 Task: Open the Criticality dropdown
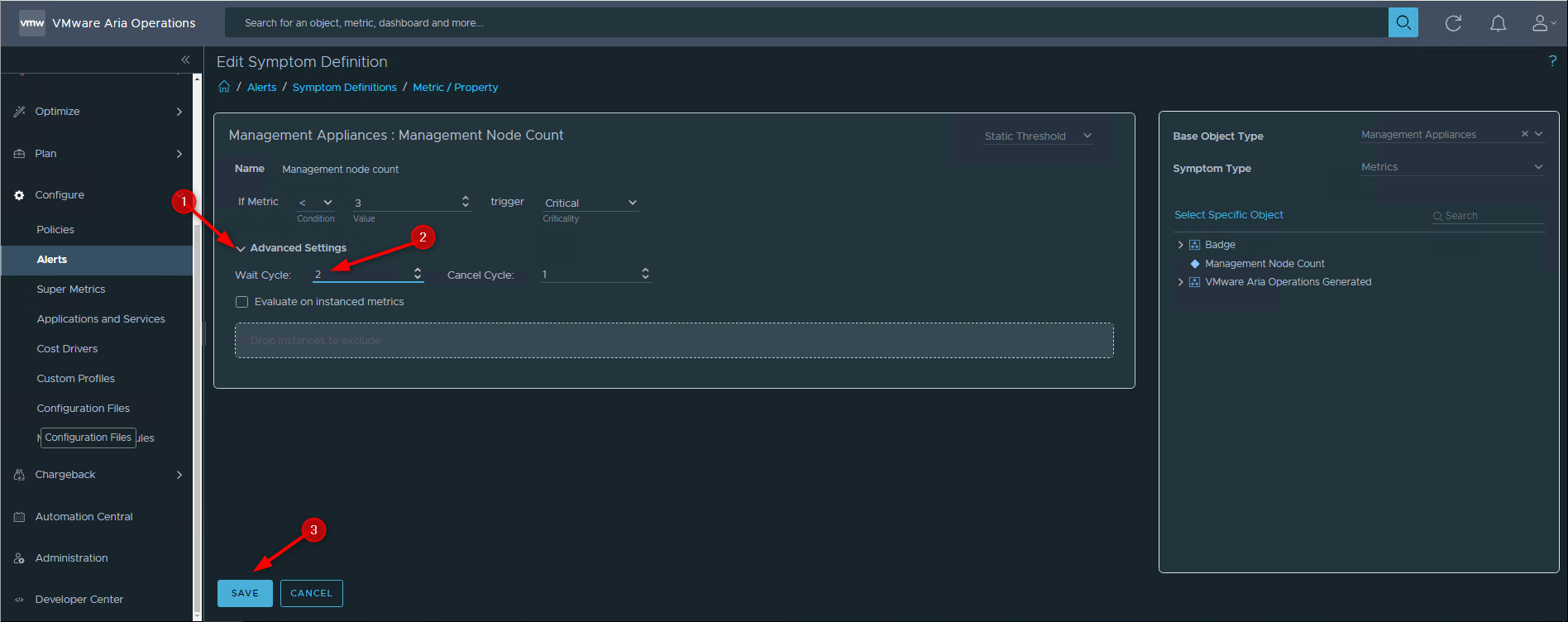pyautogui.click(x=590, y=203)
